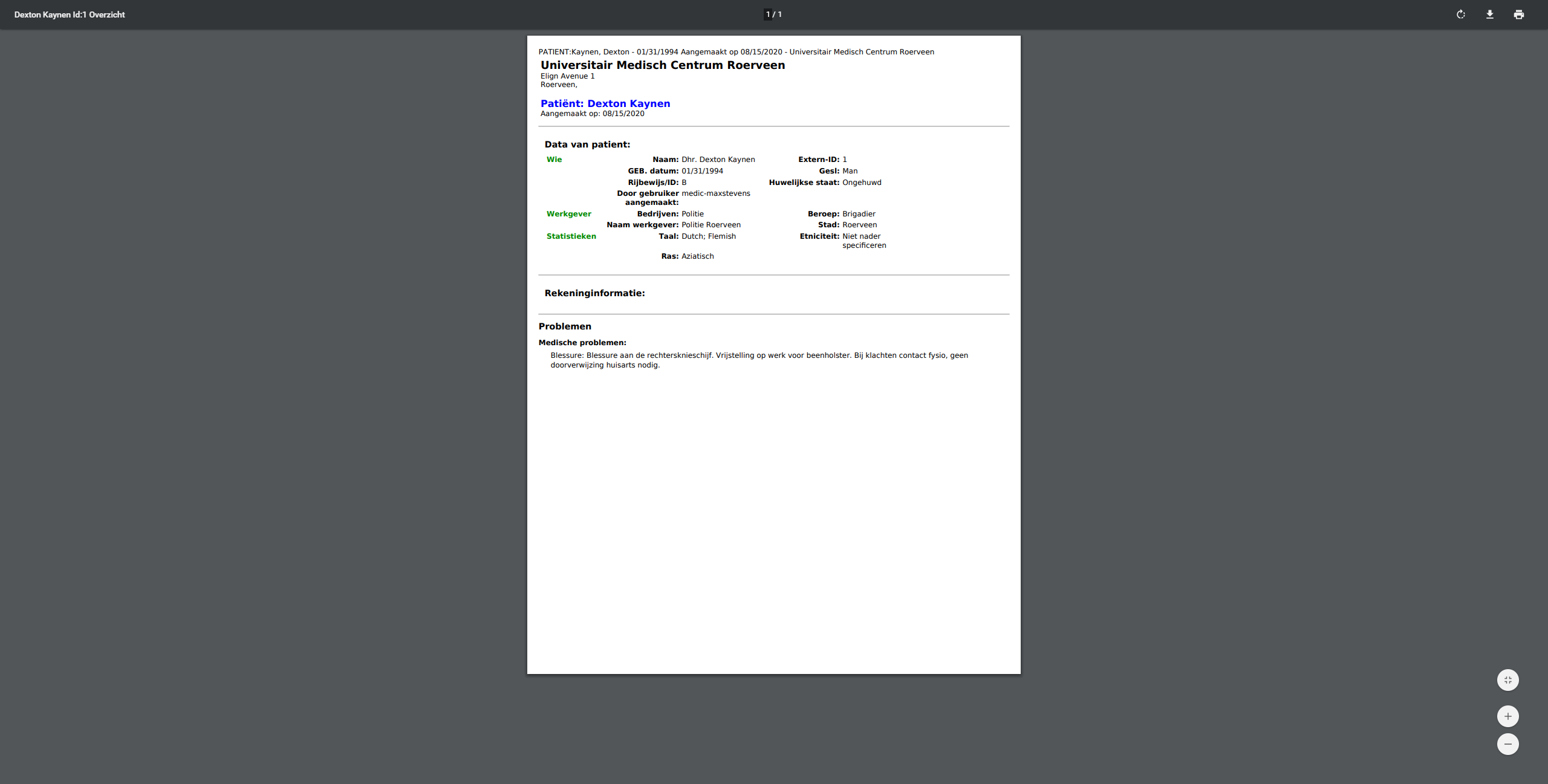
Task: Print the patient report
Action: pyautogui.click(x=1519, y=15)
